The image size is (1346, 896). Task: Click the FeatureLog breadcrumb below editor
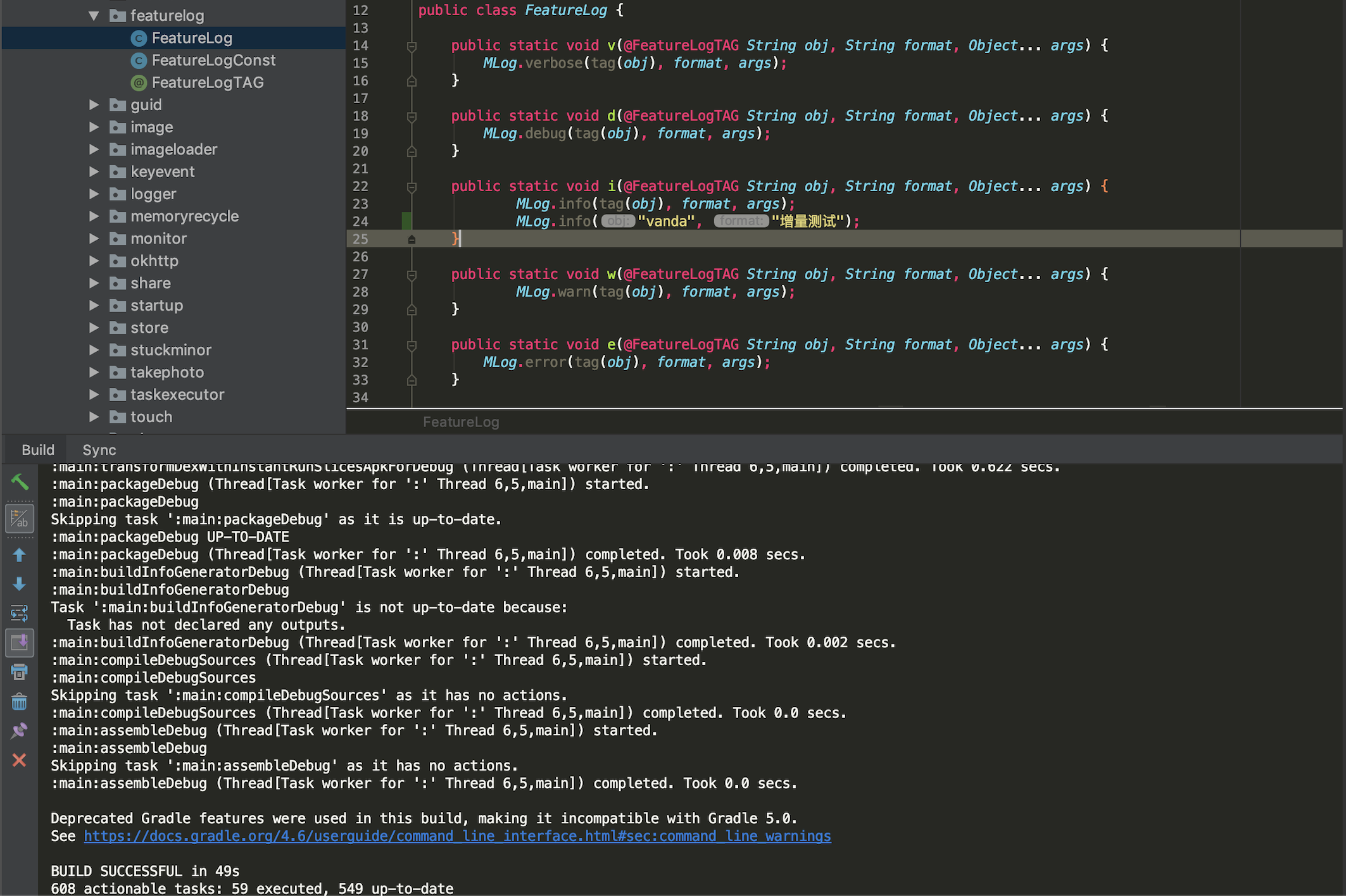pyautogui.click(x=461, y=422)
